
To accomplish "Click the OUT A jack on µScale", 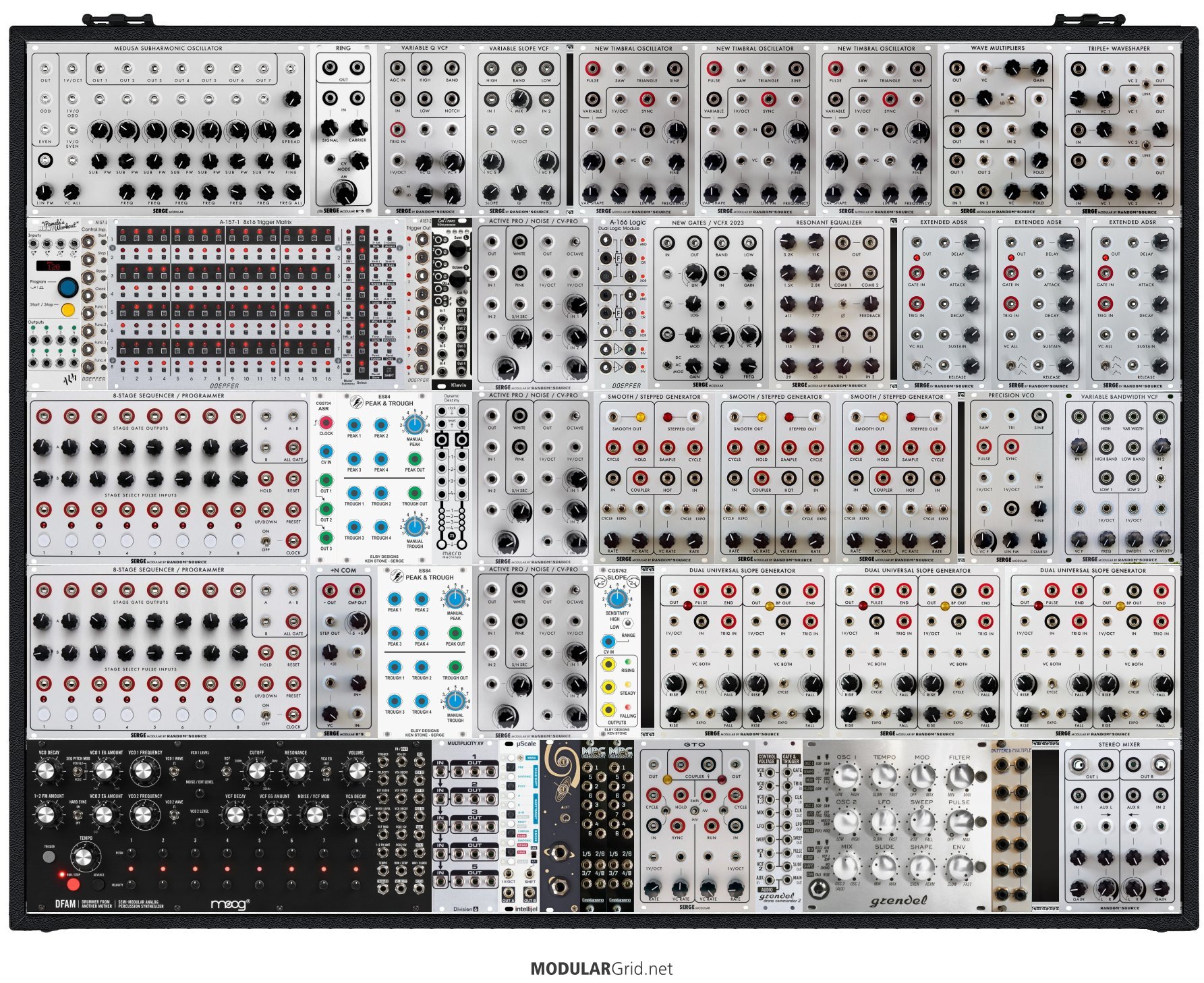I will pos(509,892).
